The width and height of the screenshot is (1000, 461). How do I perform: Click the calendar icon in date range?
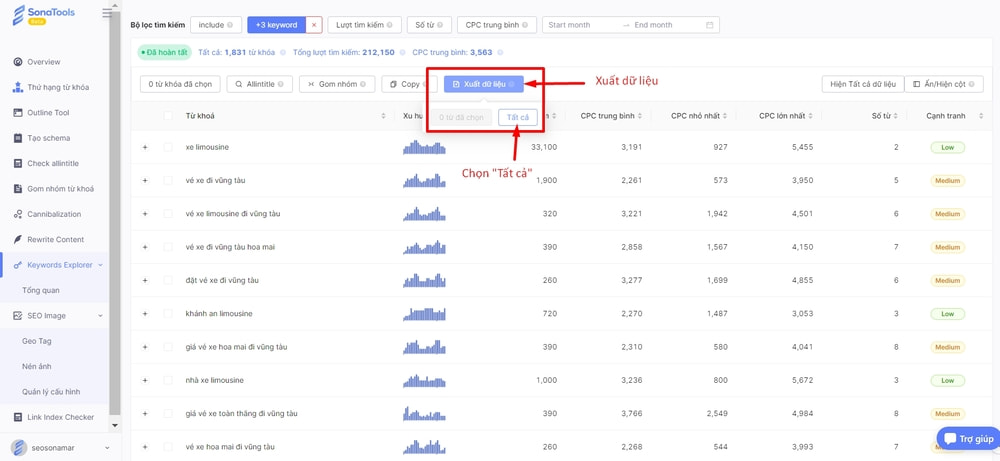point(710,26)
